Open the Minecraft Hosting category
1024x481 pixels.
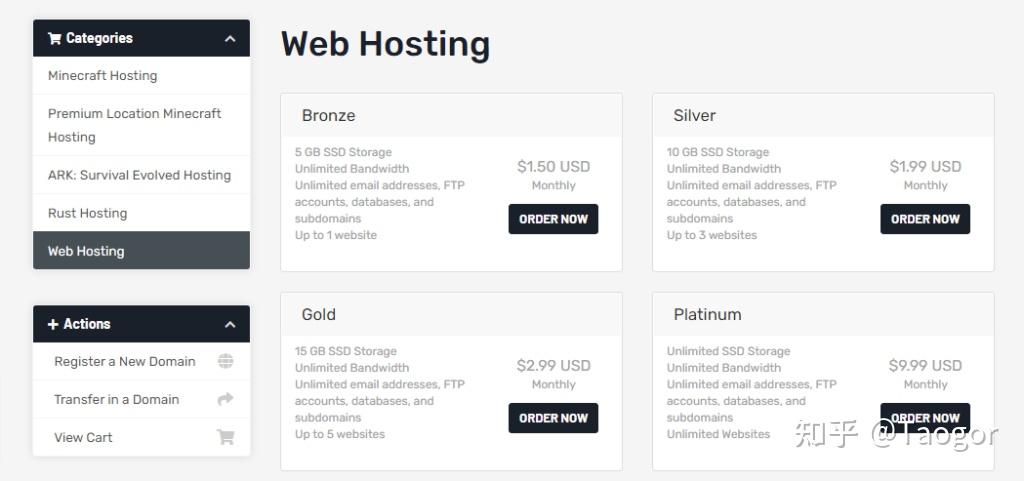click(102, 75)
